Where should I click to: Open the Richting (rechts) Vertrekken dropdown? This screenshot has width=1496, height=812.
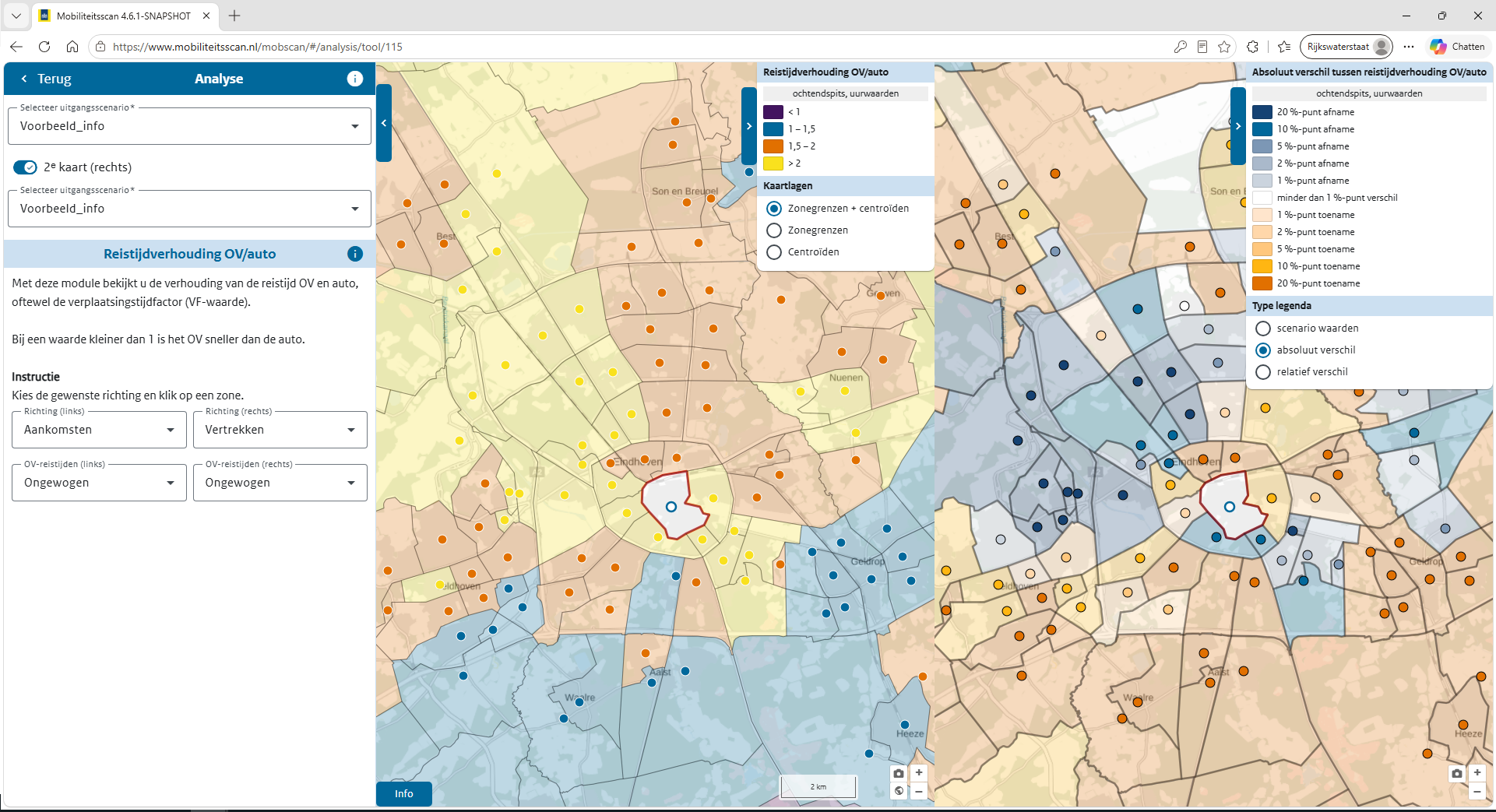(280, 430)
